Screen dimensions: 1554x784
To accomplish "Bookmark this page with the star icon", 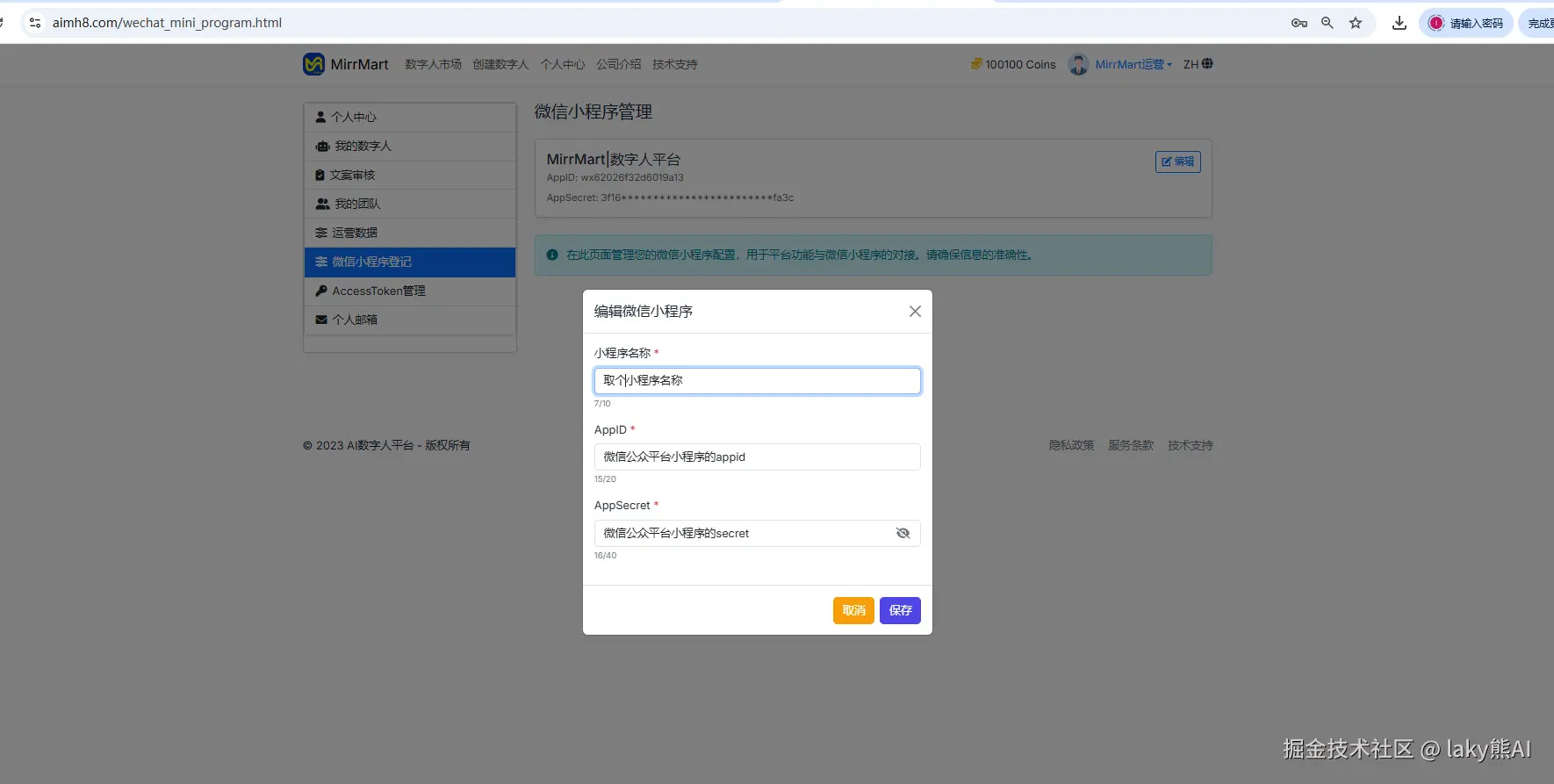I will [1356, 23].
